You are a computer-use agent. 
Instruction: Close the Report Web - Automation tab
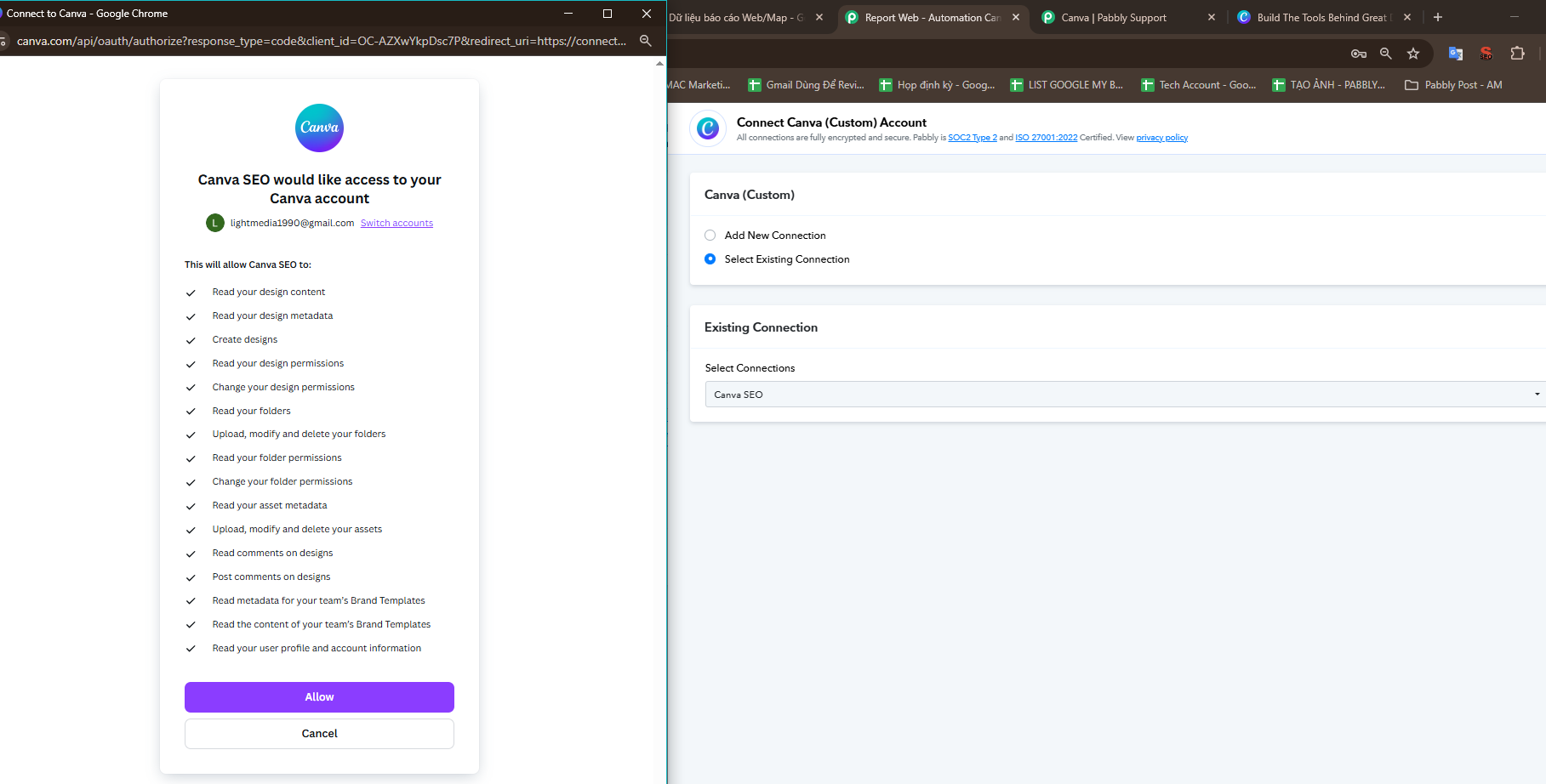(x=1016, y=17)
